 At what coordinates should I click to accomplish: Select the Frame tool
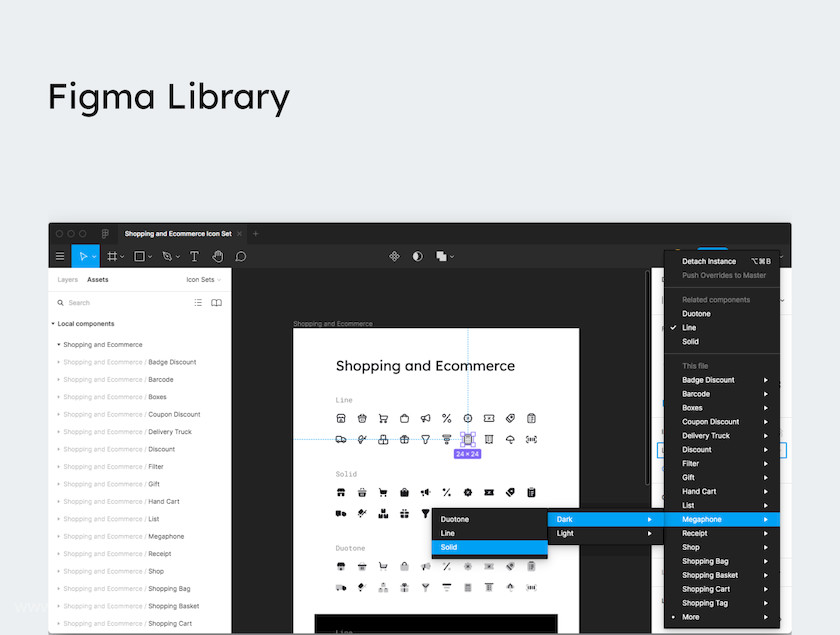[112, 257]
